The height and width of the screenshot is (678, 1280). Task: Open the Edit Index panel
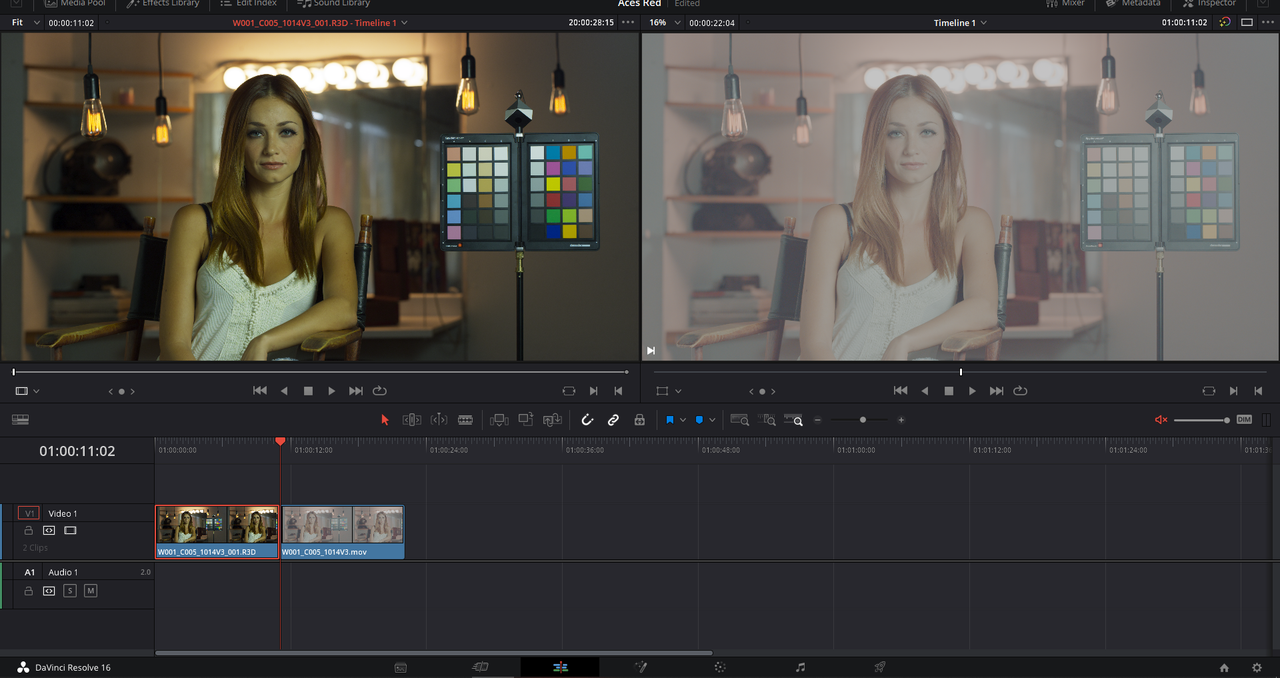(249, 4)
